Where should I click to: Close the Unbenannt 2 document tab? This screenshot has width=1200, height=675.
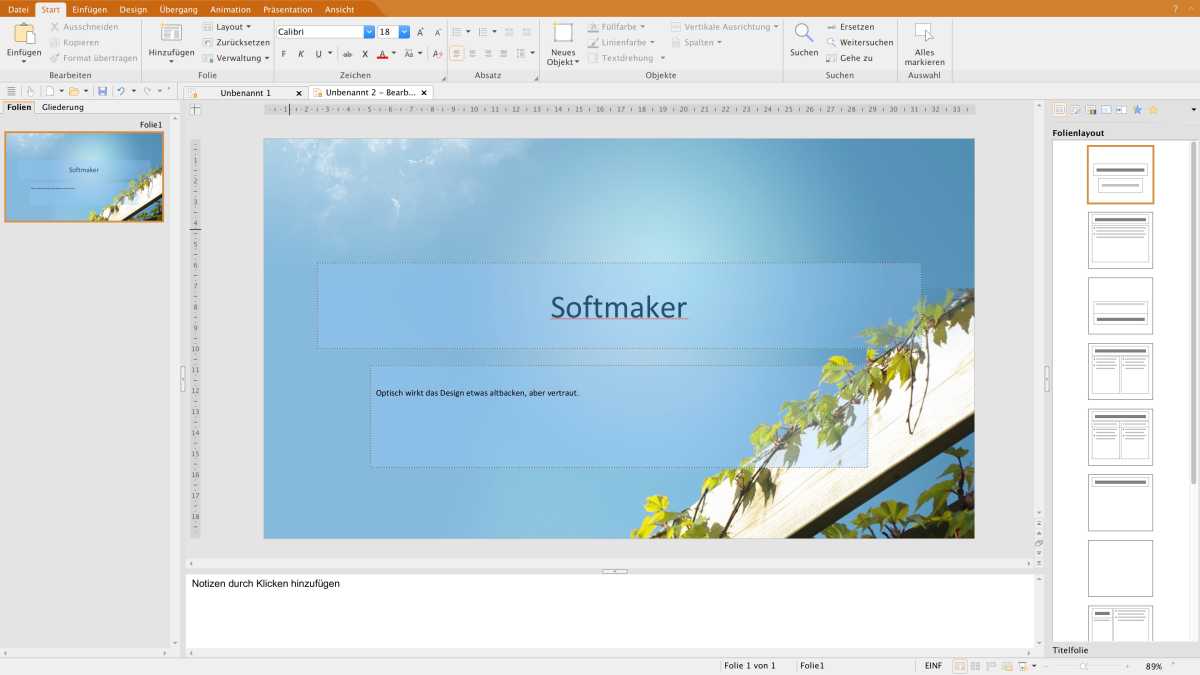point(424,93)
